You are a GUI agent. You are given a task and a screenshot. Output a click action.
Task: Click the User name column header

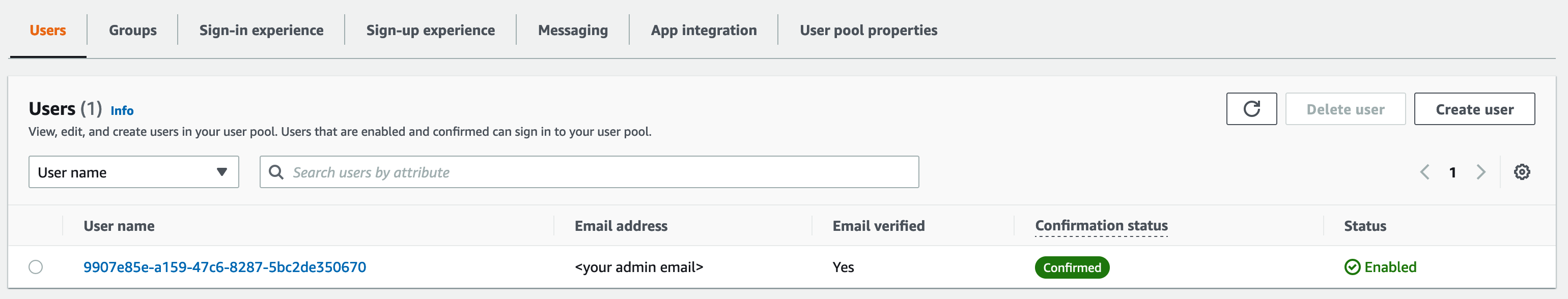119,226
